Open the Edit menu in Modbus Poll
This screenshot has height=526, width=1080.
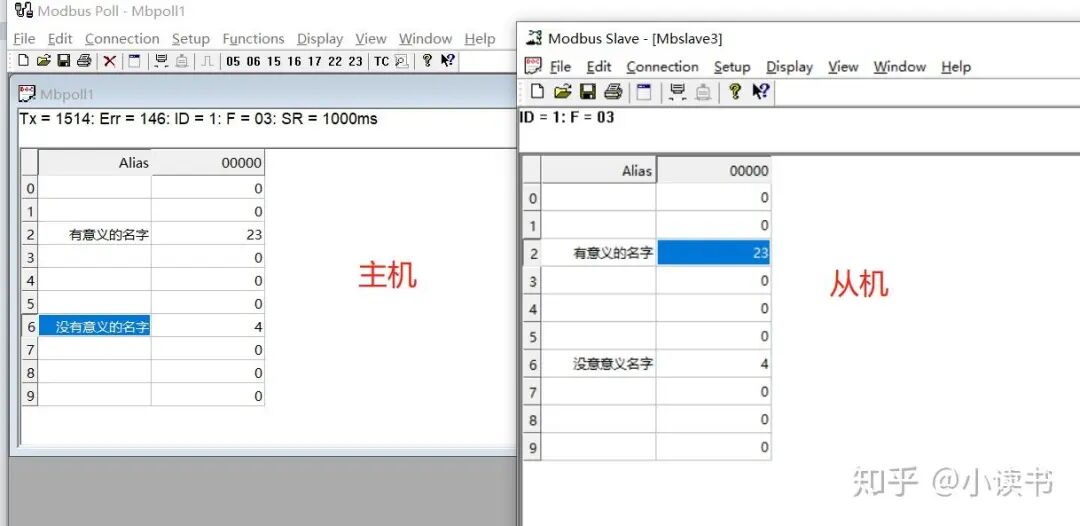click(x=60, y=39)
